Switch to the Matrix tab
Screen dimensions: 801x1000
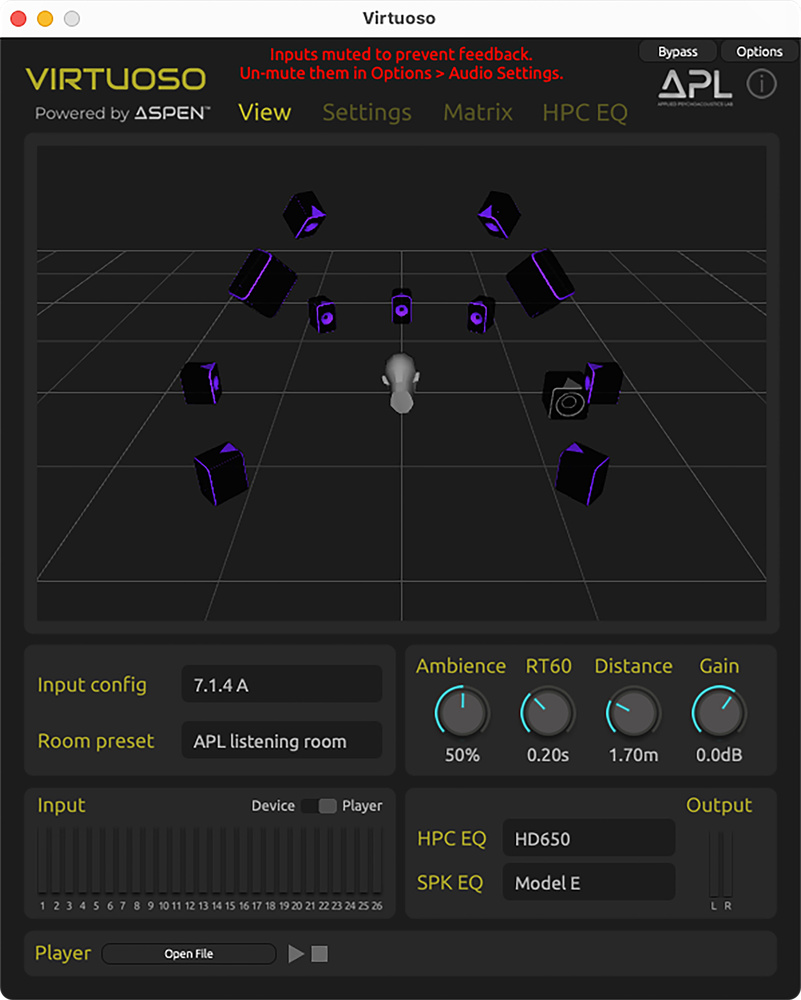[478, 113]
